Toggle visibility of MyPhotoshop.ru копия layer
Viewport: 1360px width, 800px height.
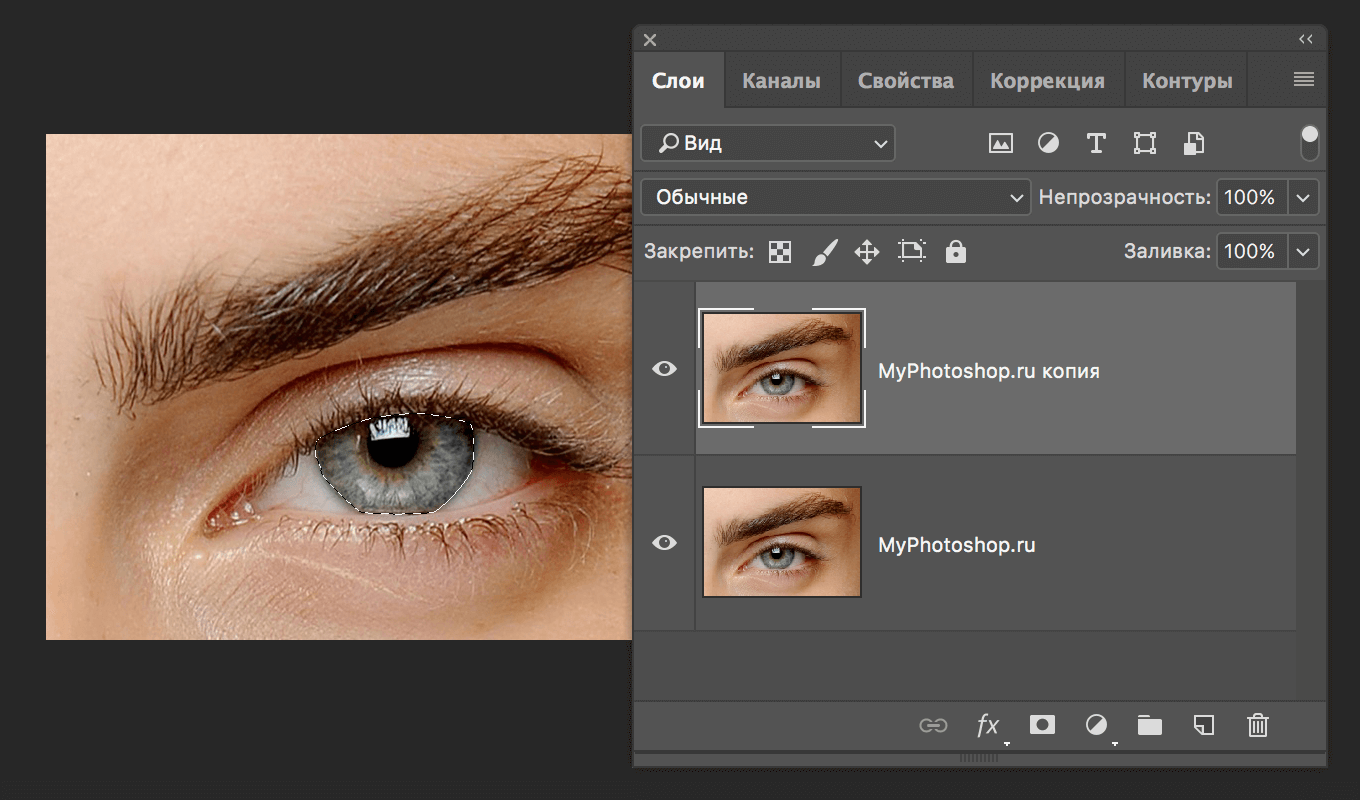664,368
